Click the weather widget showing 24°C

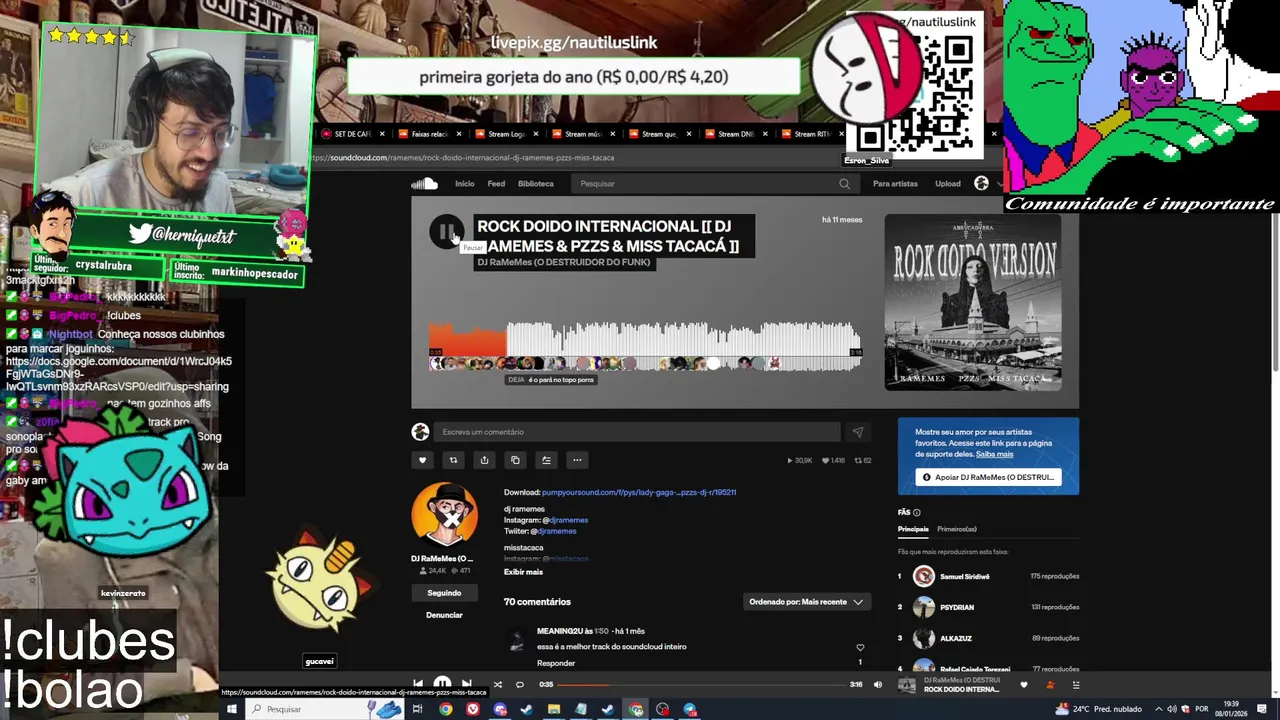click(x=1098, y=709)
